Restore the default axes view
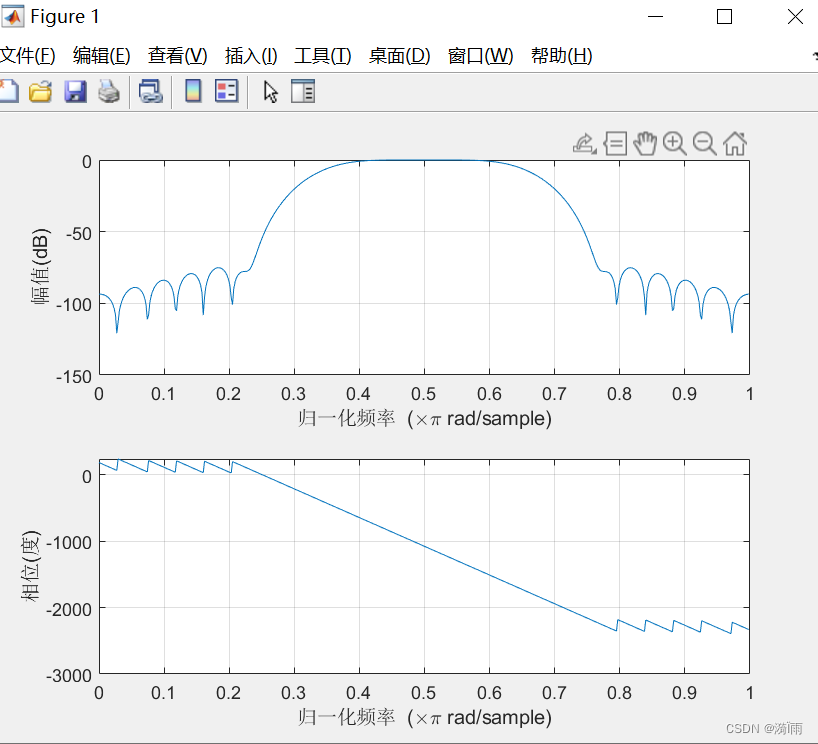Screen dimensions: 818x744 734,143
